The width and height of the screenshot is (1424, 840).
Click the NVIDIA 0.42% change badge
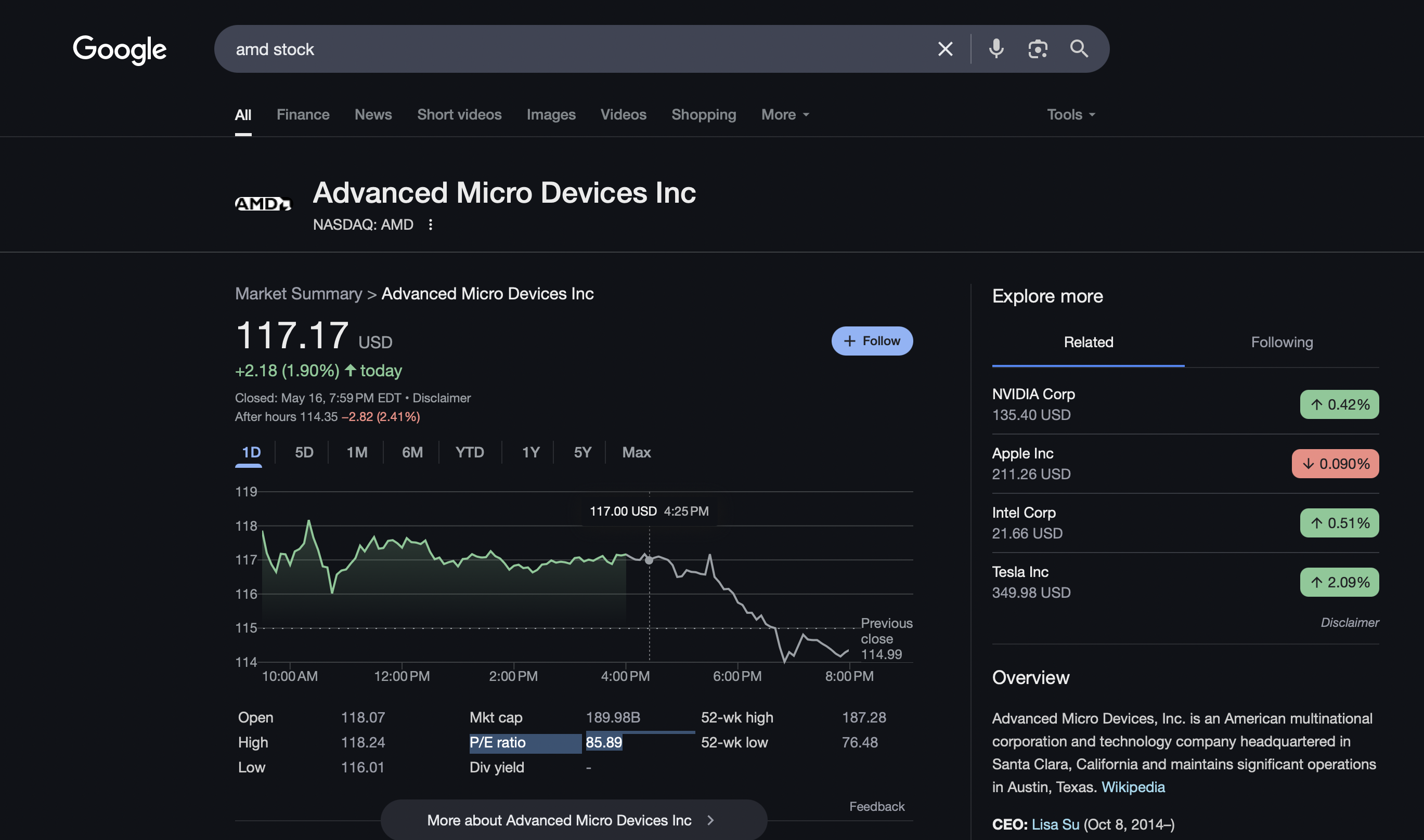tap(1339, 405)
